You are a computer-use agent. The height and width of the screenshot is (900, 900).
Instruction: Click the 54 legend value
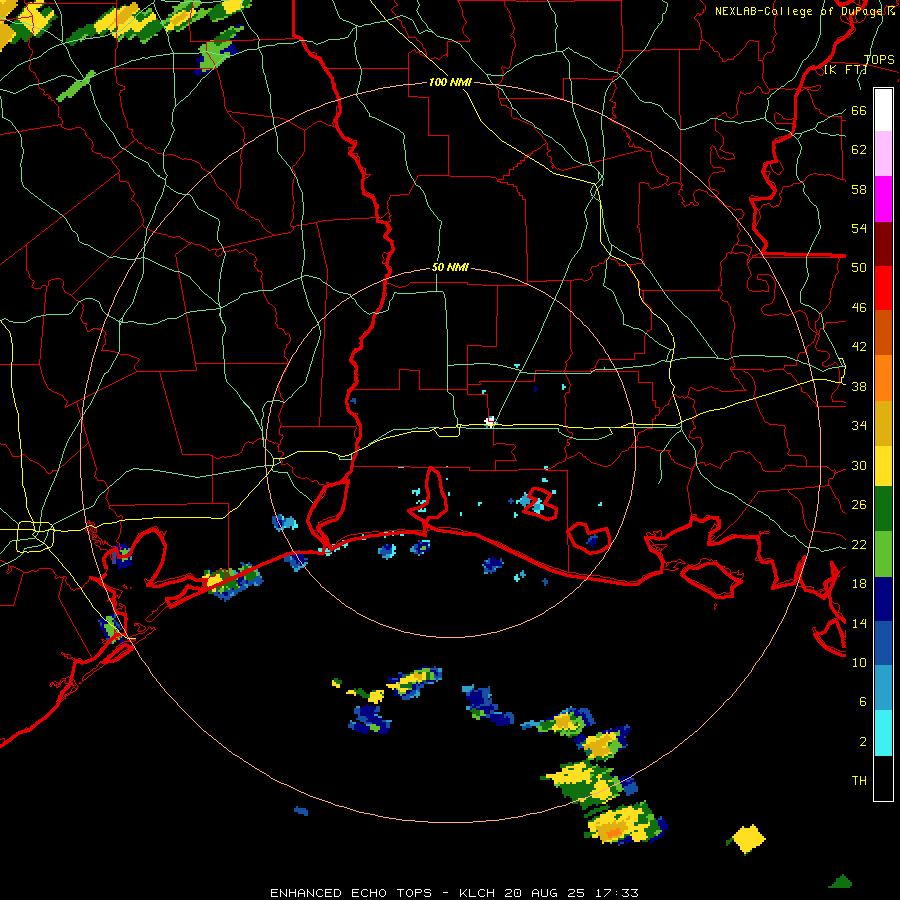(x=859, y=228)
